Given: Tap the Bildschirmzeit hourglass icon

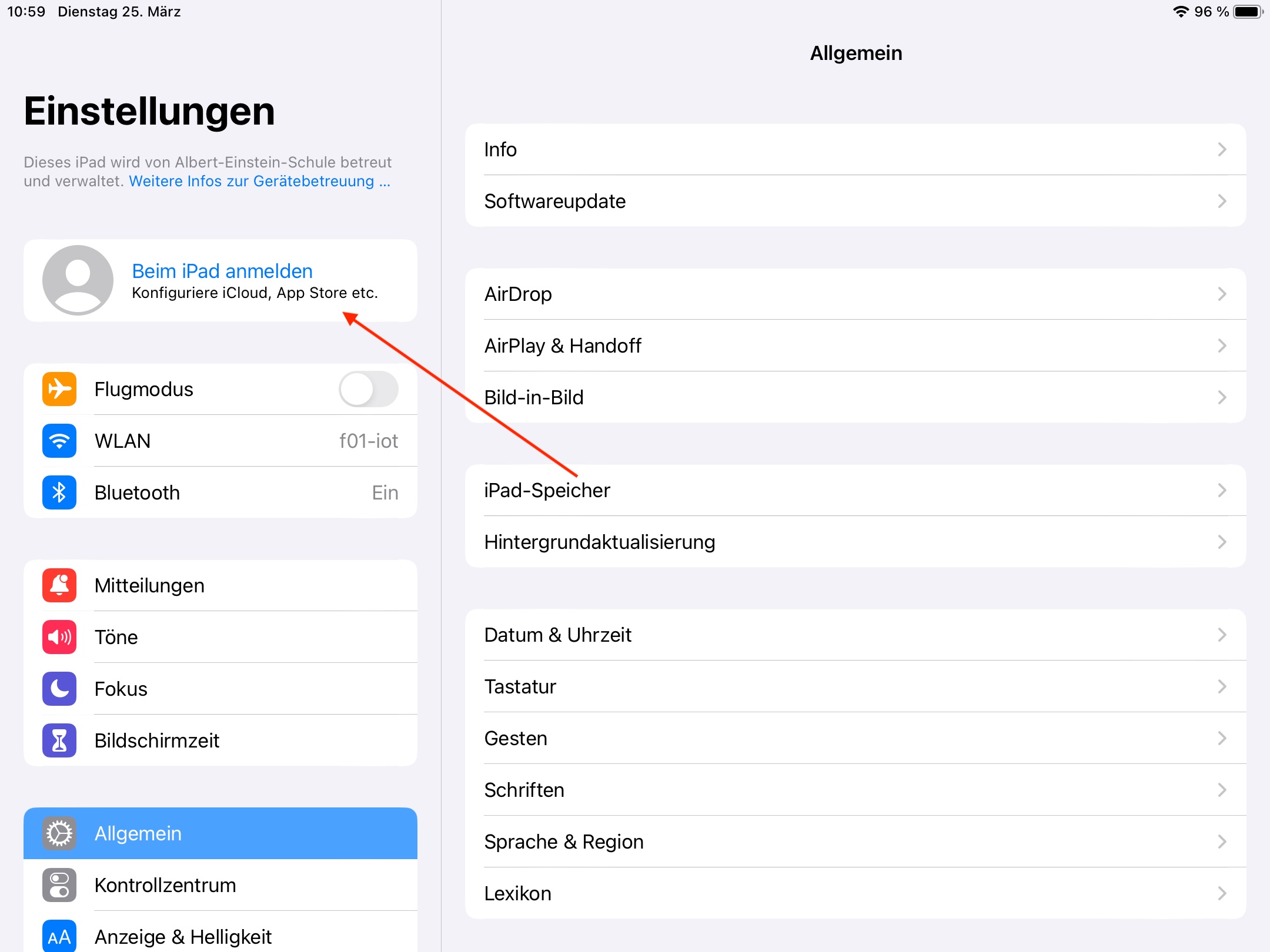Looking at the screenshot, I should 59,740.
